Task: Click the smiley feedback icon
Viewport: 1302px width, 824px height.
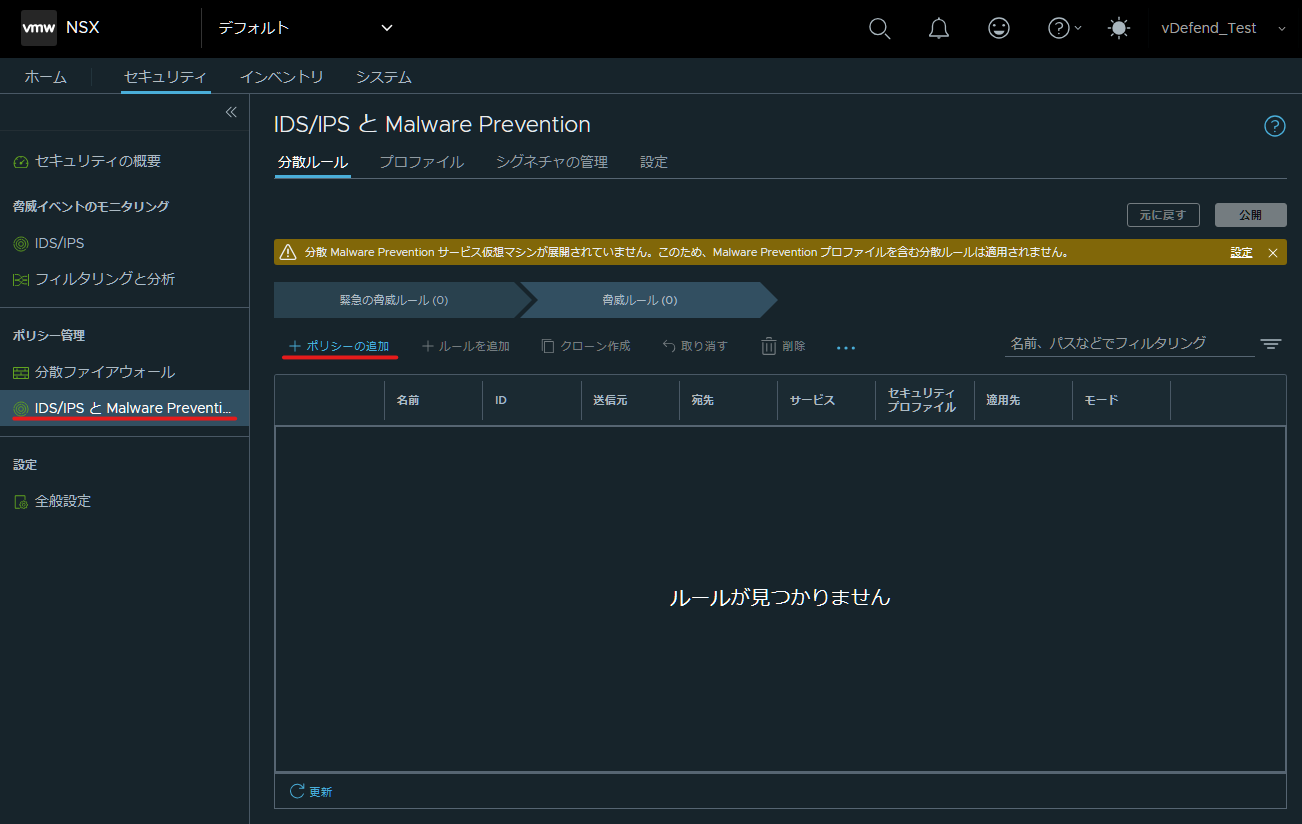Action: tap(998, 28)
